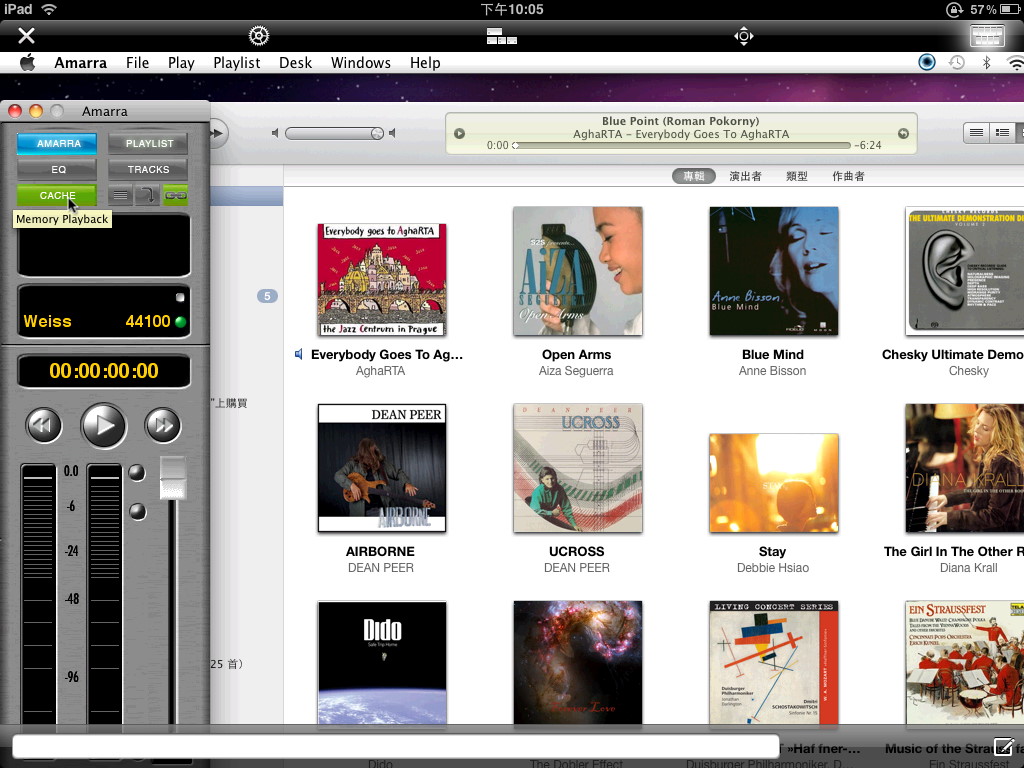Click the sidebar badge showing 5
The height and width of the screenshot is (768, 1024).
pos(267,296)
